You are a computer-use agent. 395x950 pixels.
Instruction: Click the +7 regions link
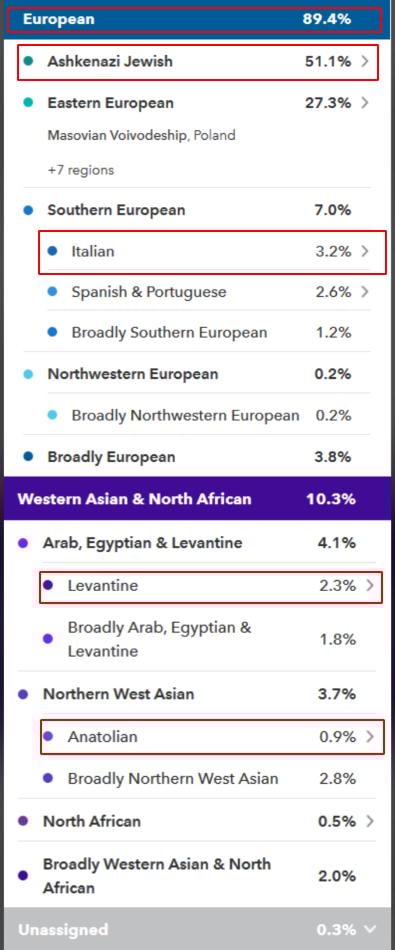(x=81, y=170)
